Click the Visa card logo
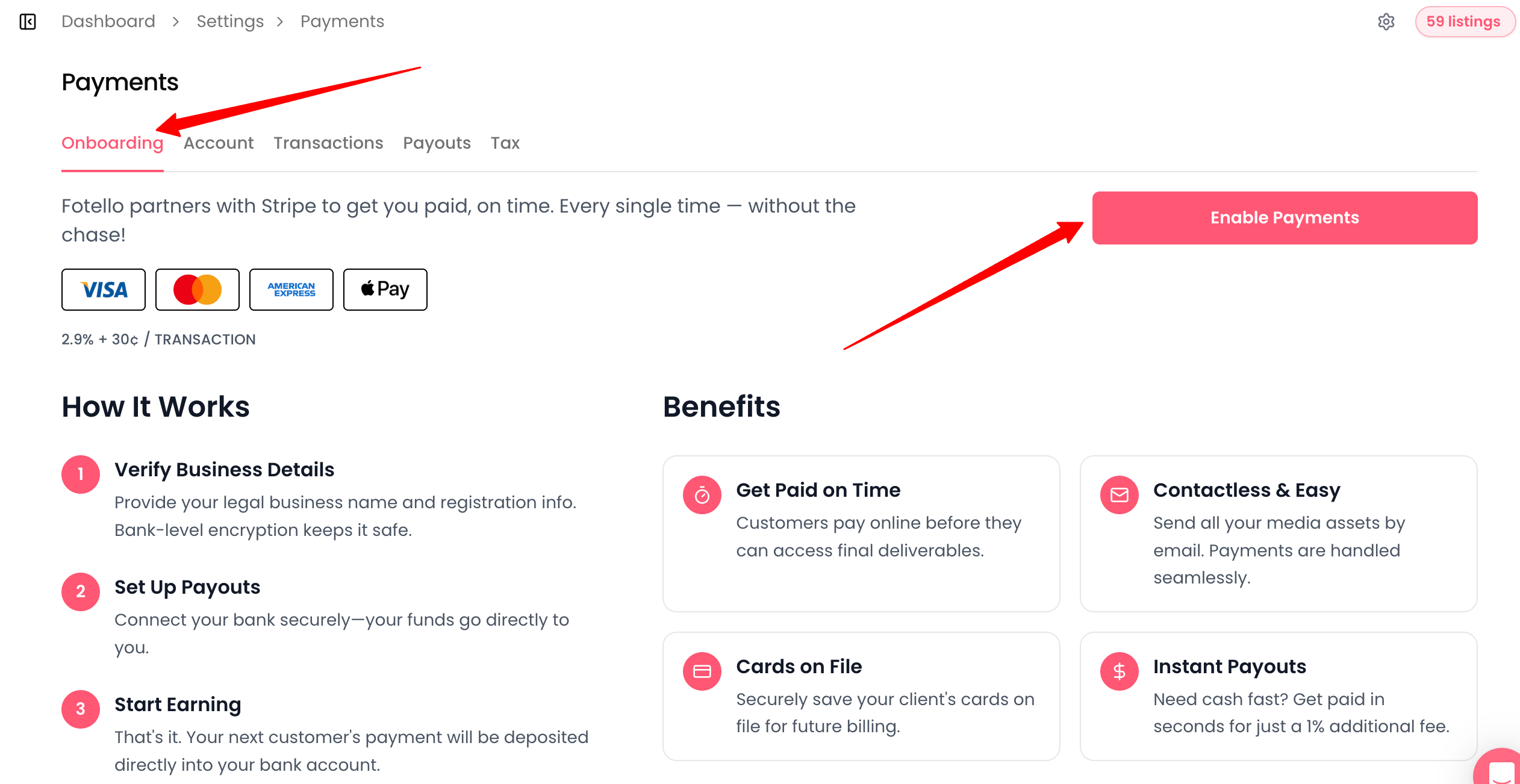The width and height of the screenshot is (1520, 784). point(104,290)
